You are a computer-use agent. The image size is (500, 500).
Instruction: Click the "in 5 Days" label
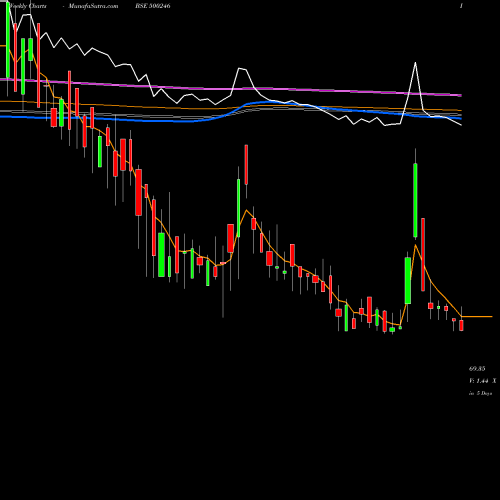tap(480, 393)
